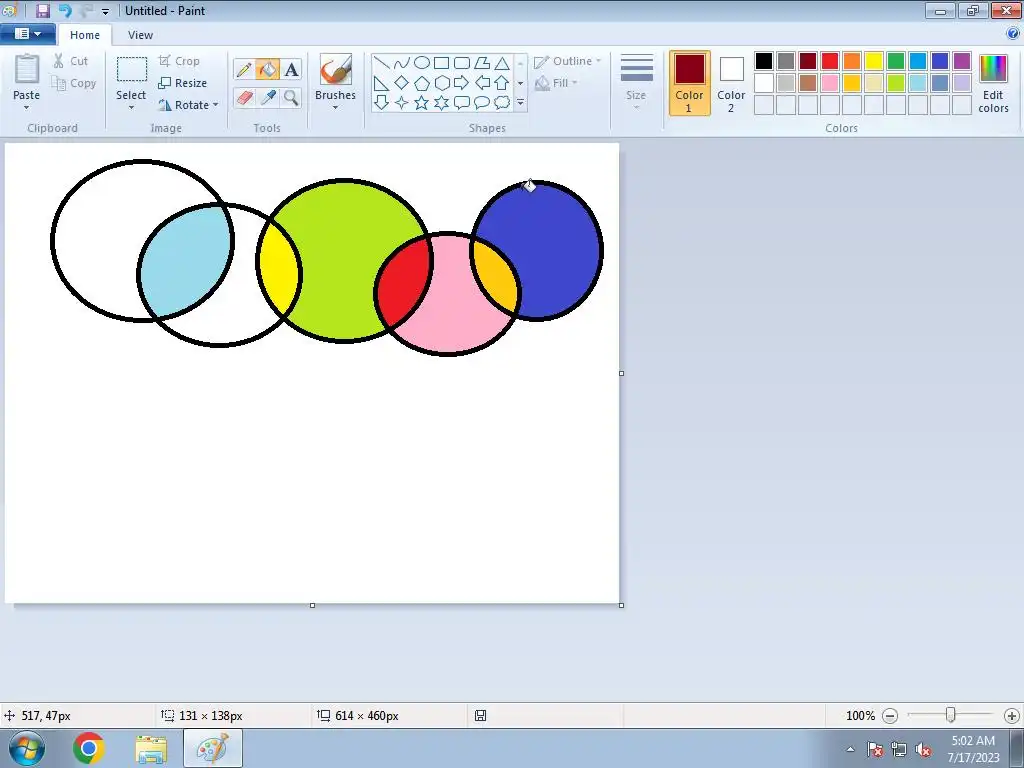This screenshot has width=1024, height=768.
Task: Choose the Hexagon shape
Action: pyautogui.click(x=441, y=83)
